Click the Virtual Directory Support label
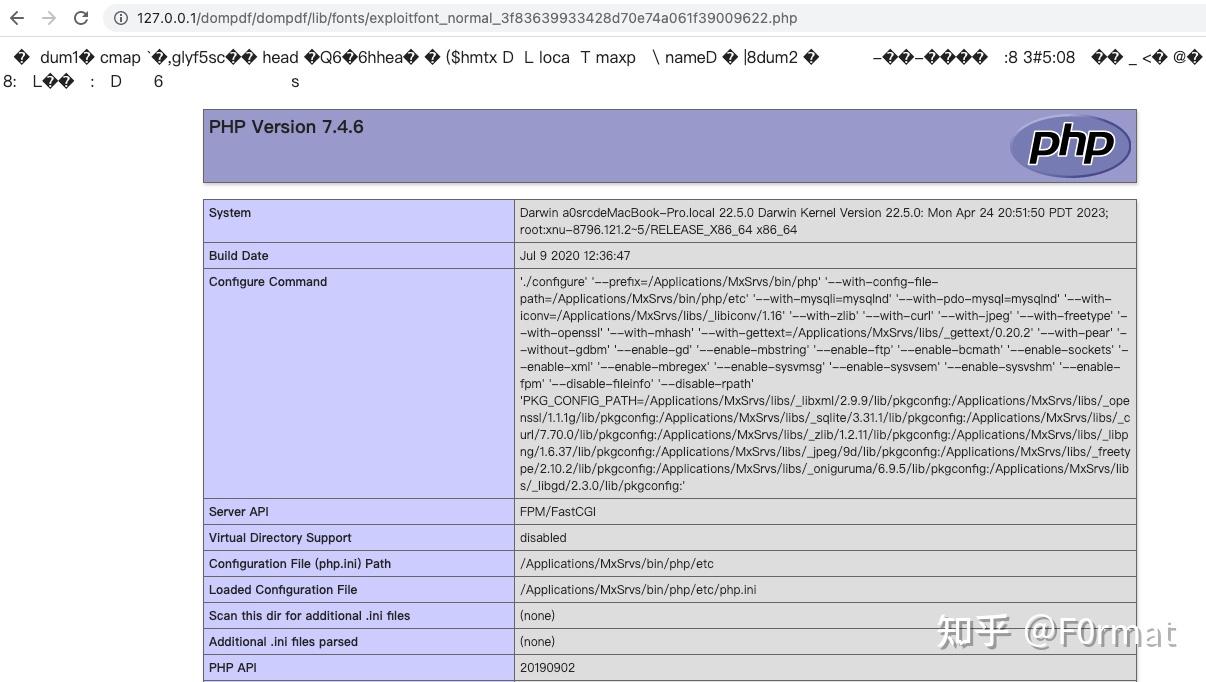 pos(281,537)
